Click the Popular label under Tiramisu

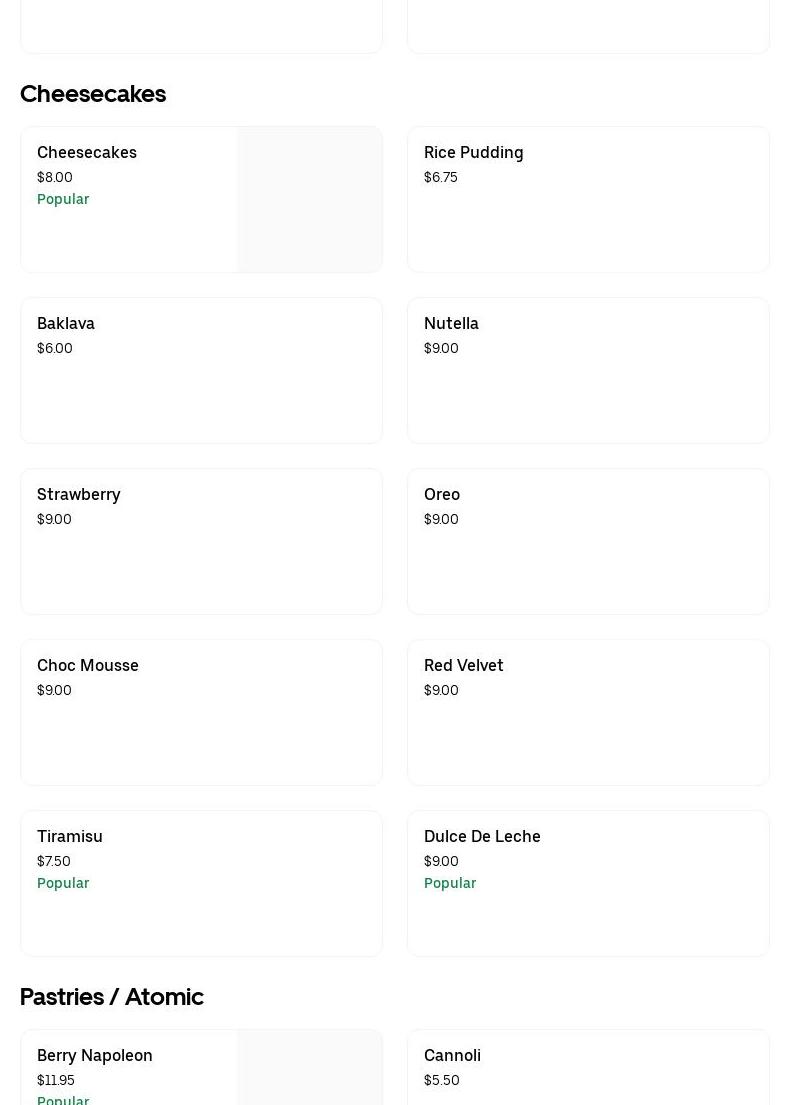63,883
